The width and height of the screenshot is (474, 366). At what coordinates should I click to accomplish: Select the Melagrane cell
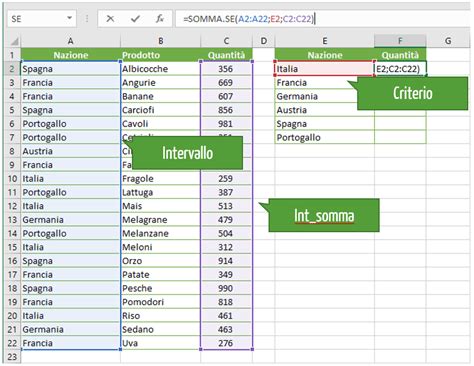pyautogui.click(x=160, y=220)
